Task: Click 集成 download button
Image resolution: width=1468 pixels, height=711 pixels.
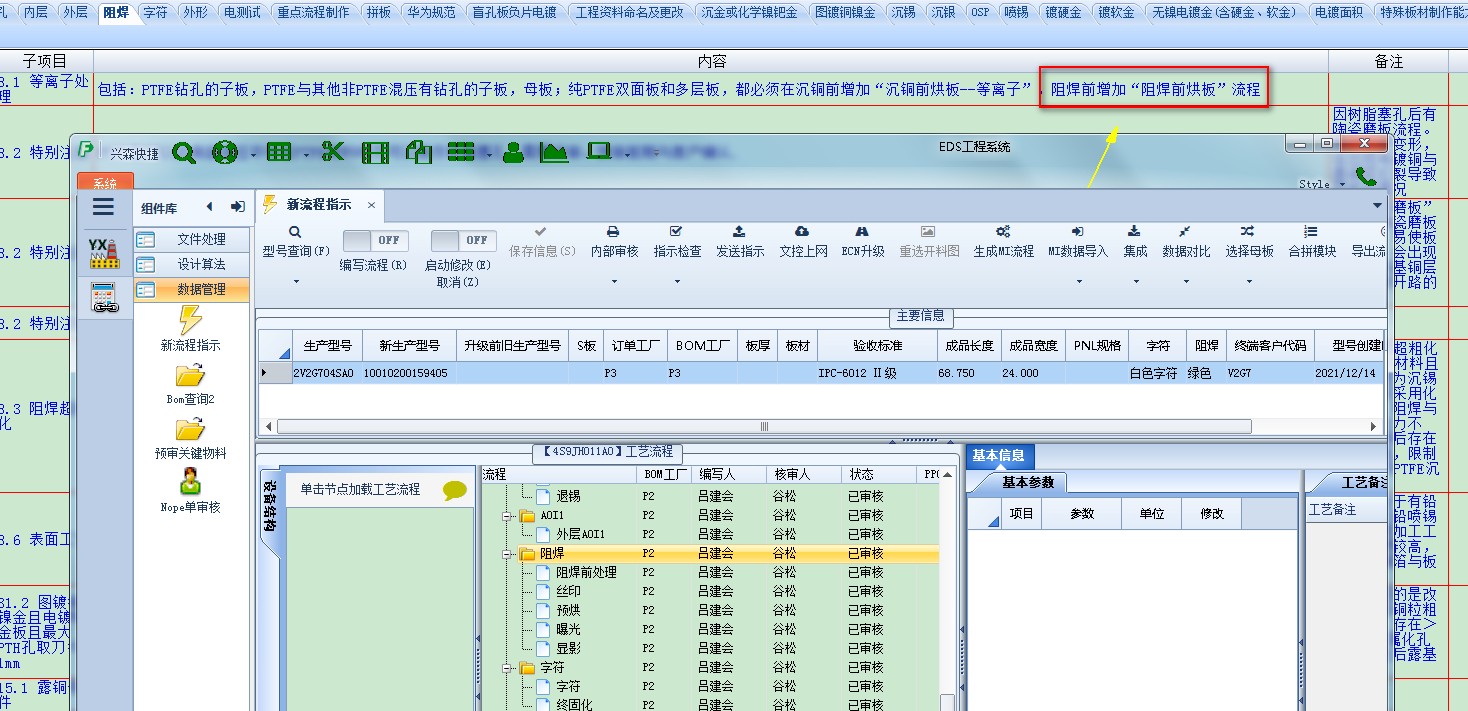Action: [x=1136, y=241]
